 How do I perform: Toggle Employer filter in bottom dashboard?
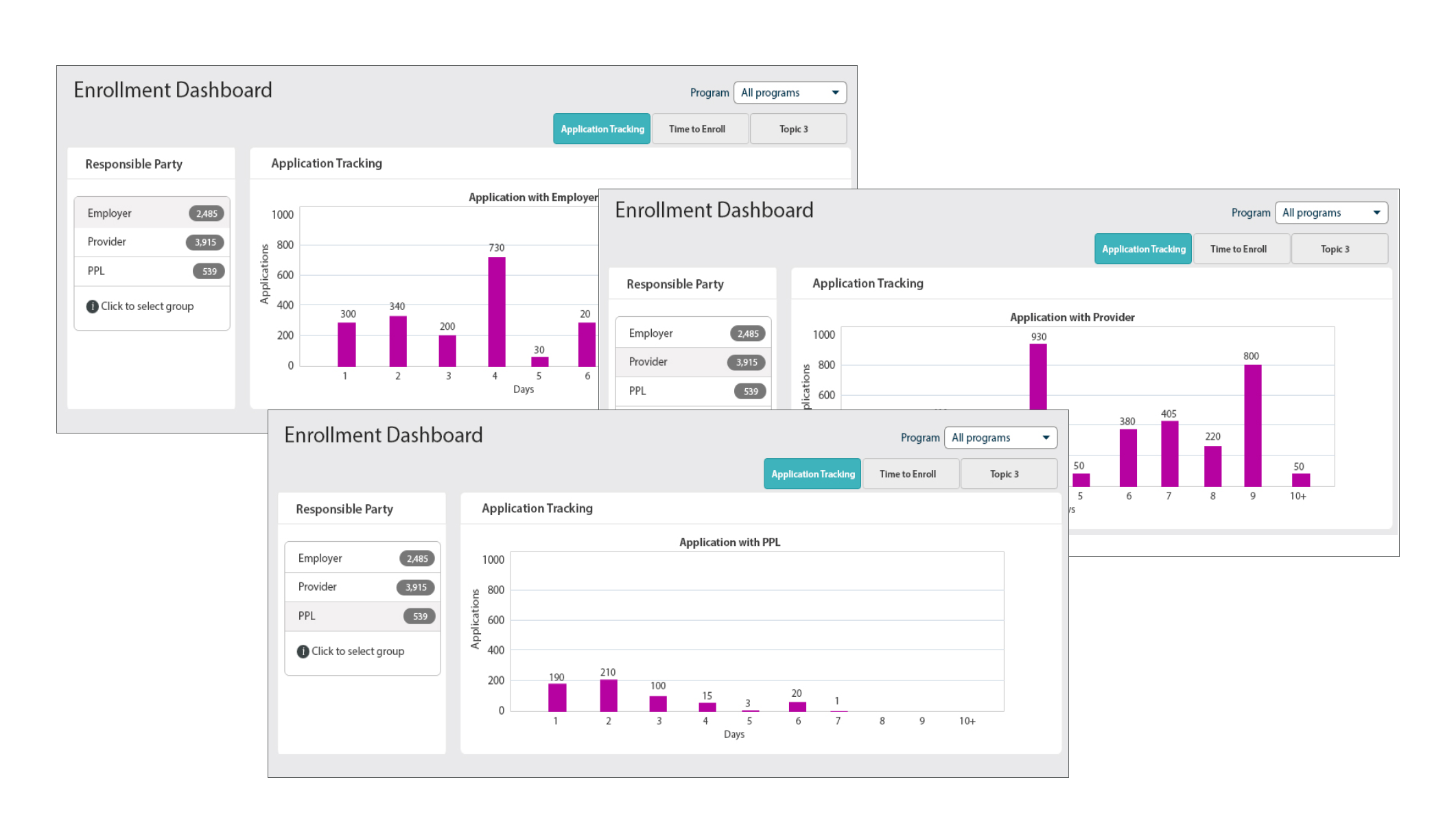tap(364, 556)
